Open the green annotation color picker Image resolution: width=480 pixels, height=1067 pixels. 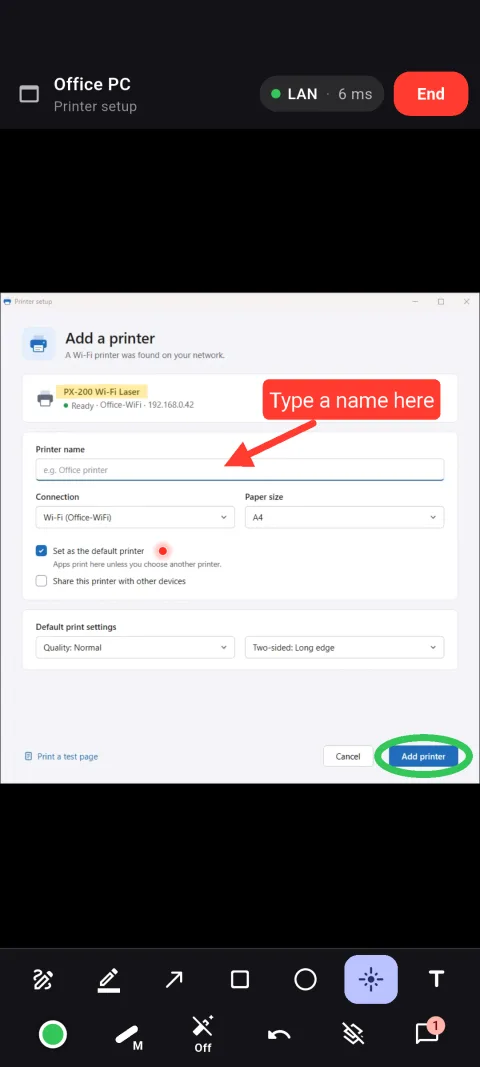[52, 1035]
